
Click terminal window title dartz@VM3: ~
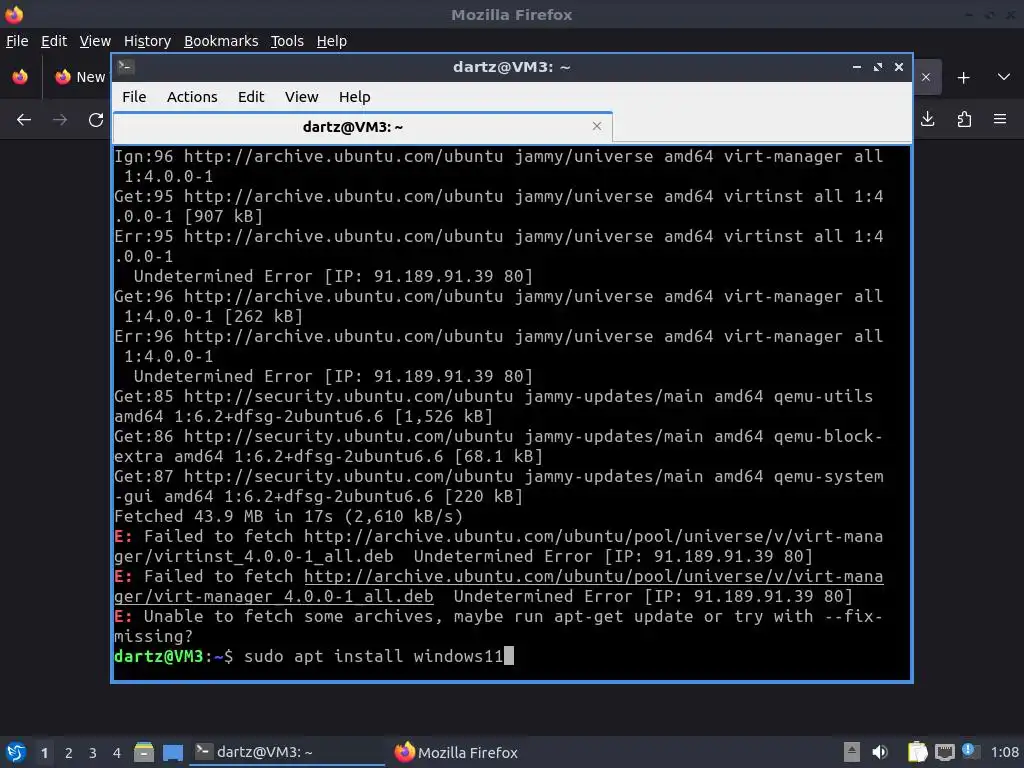pyautogui.click(x=511, y=67)
